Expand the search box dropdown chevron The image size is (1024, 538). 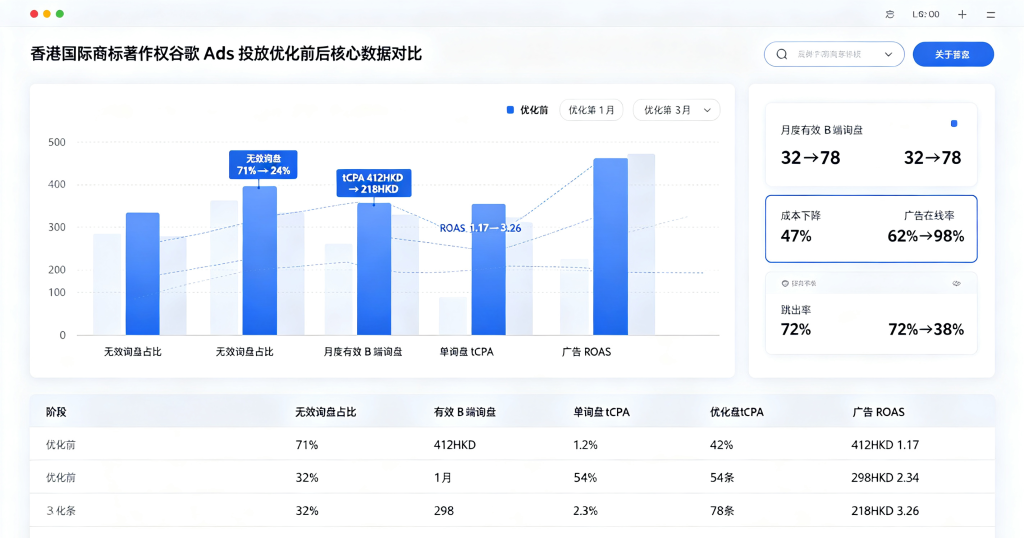[x=889, y=55]
